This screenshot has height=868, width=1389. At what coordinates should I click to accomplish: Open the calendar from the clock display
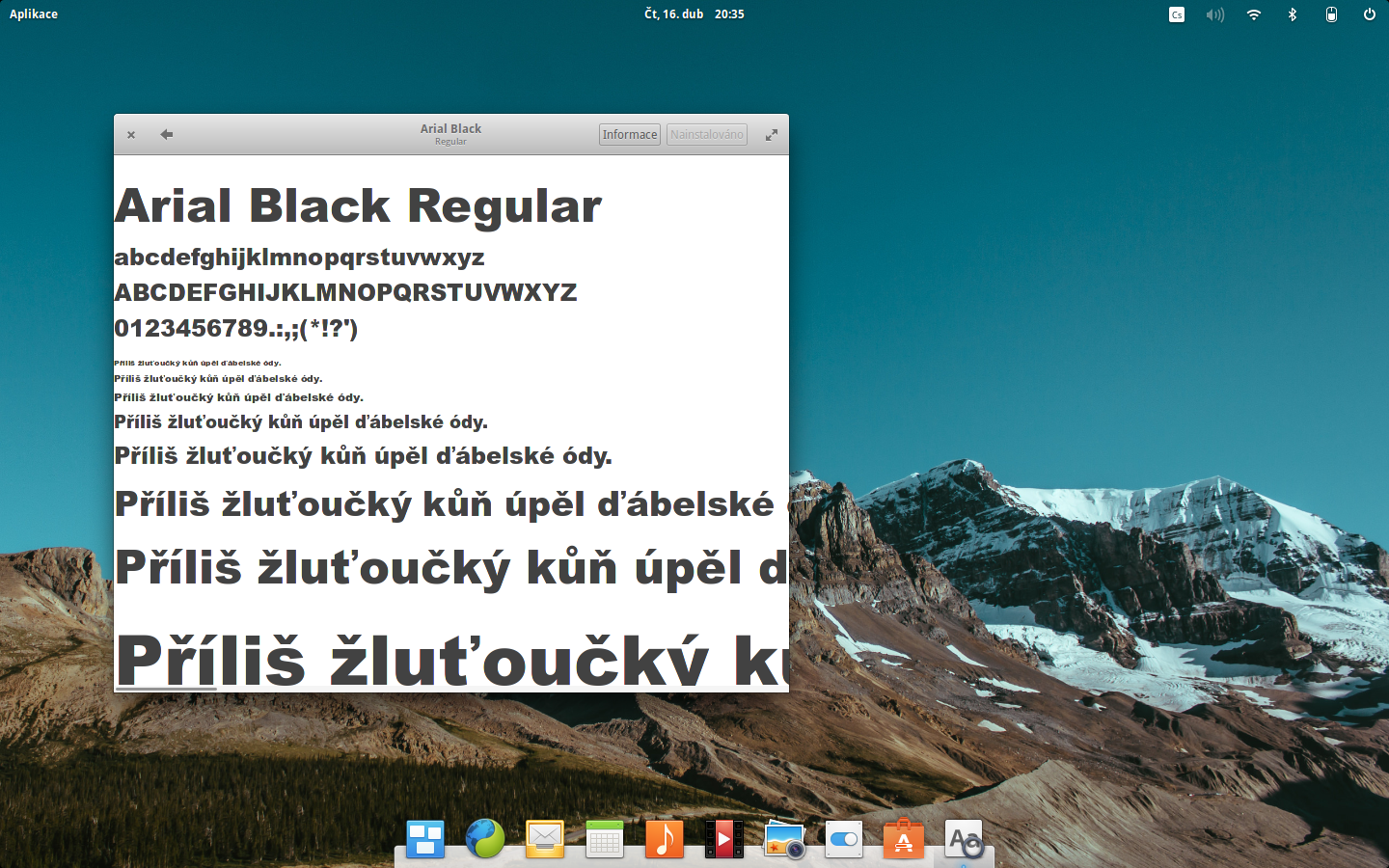click(x=694, y=14)
